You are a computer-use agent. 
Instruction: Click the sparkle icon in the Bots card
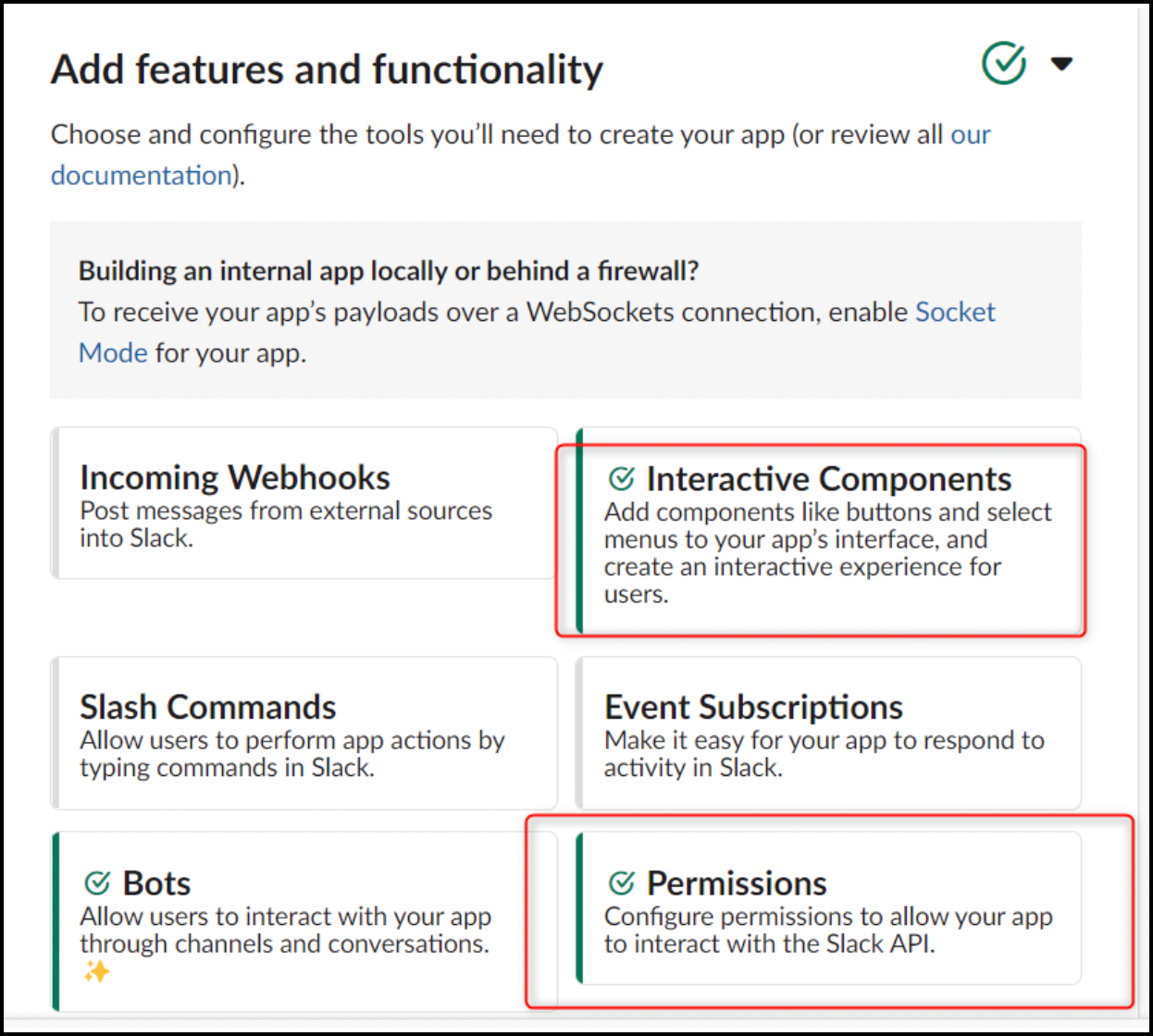(96, 971)
